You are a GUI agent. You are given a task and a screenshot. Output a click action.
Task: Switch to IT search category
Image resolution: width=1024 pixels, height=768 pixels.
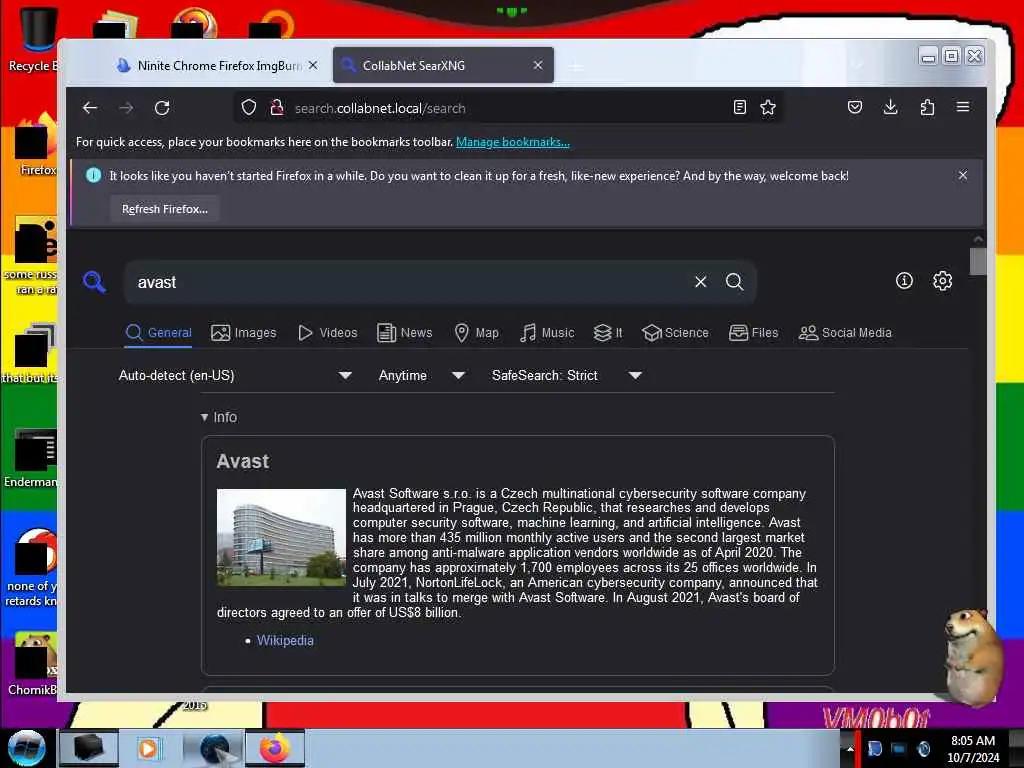608,333
